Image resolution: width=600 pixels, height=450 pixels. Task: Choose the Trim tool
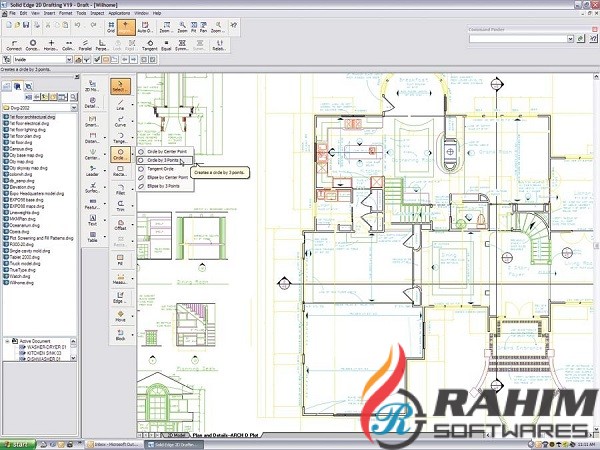point(120,205)
